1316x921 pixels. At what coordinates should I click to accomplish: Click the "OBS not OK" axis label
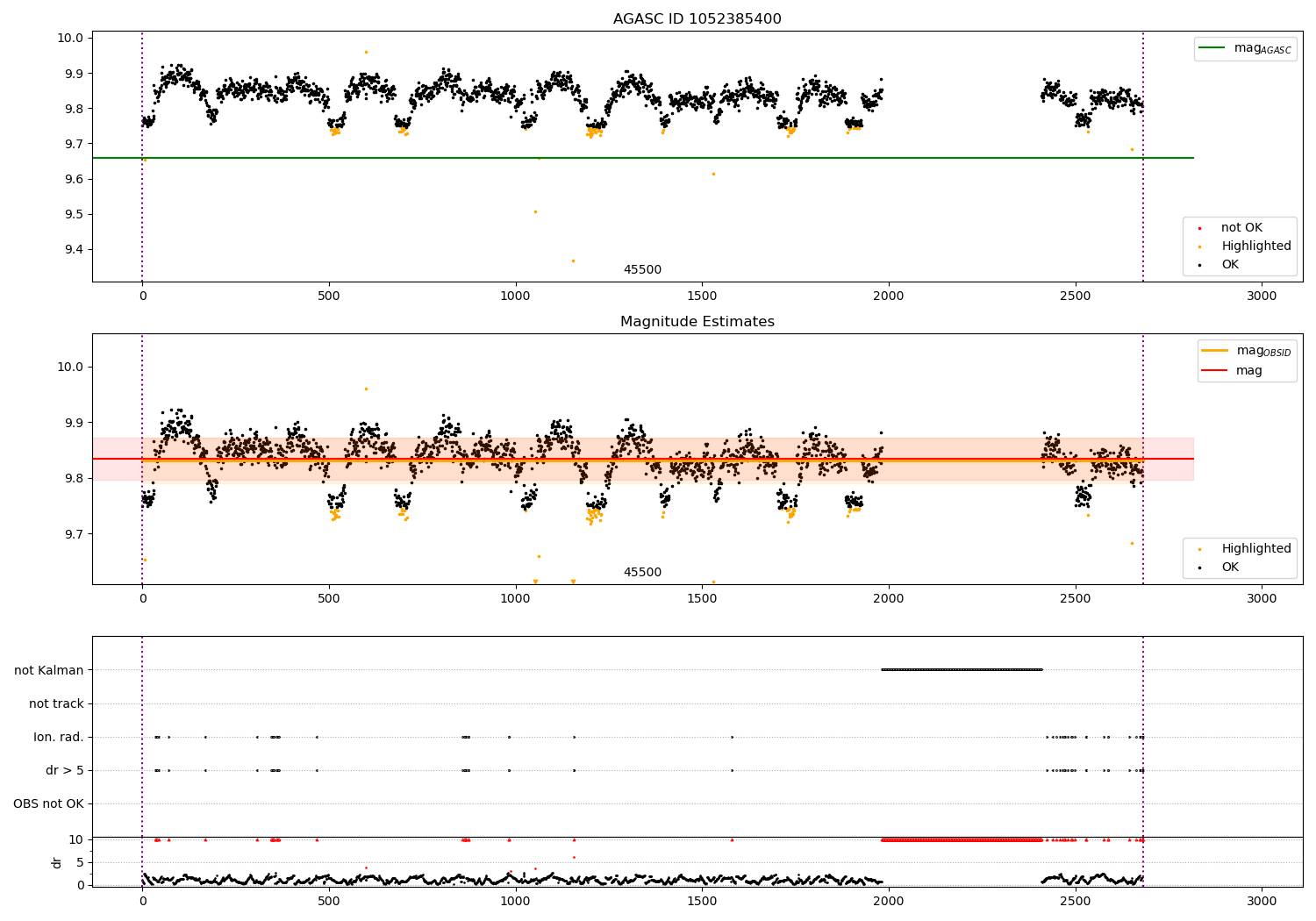(x=48, y=803)
